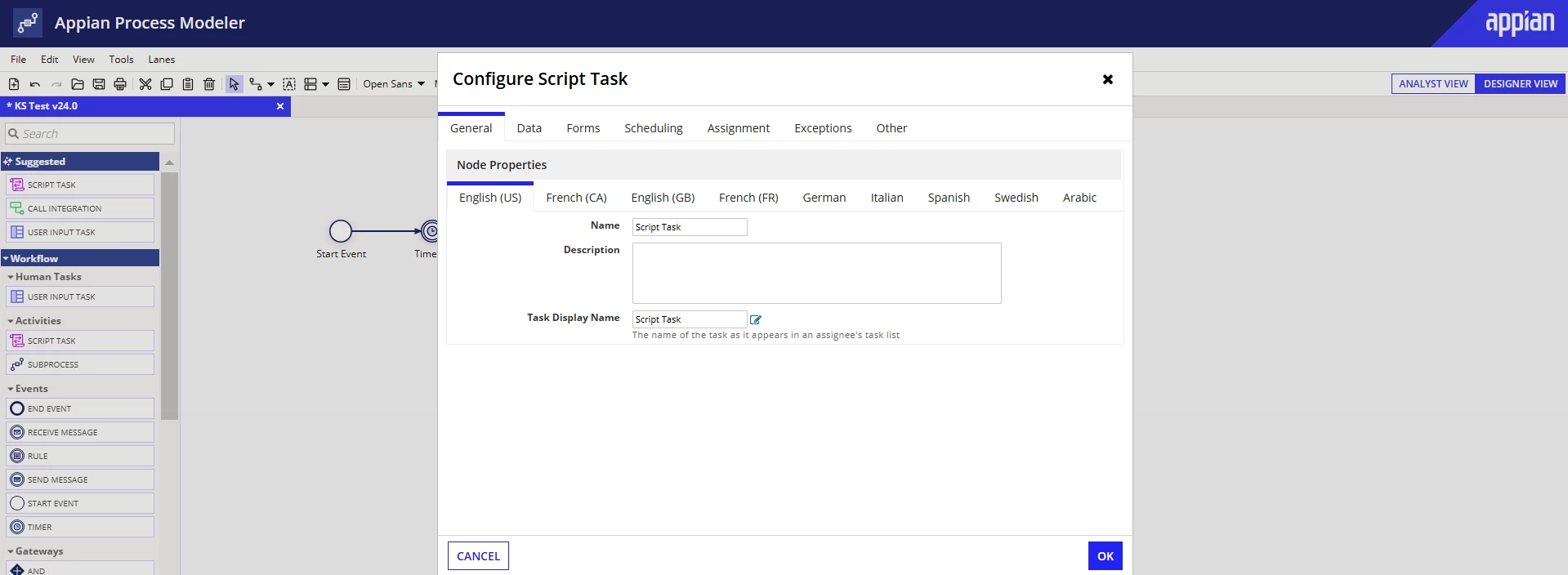Activate the pointer selection tool

pyautogui.click(x=235, y=84)
